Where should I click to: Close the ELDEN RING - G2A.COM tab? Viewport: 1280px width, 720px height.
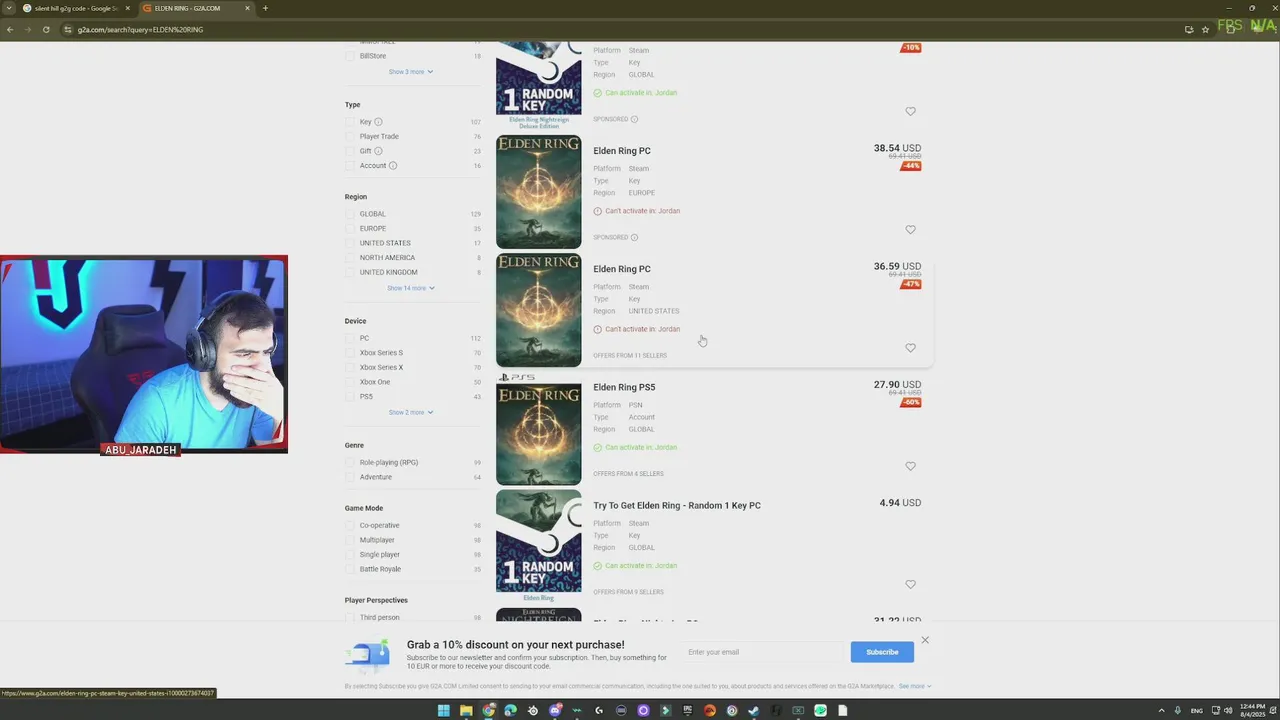click(247, 8)
